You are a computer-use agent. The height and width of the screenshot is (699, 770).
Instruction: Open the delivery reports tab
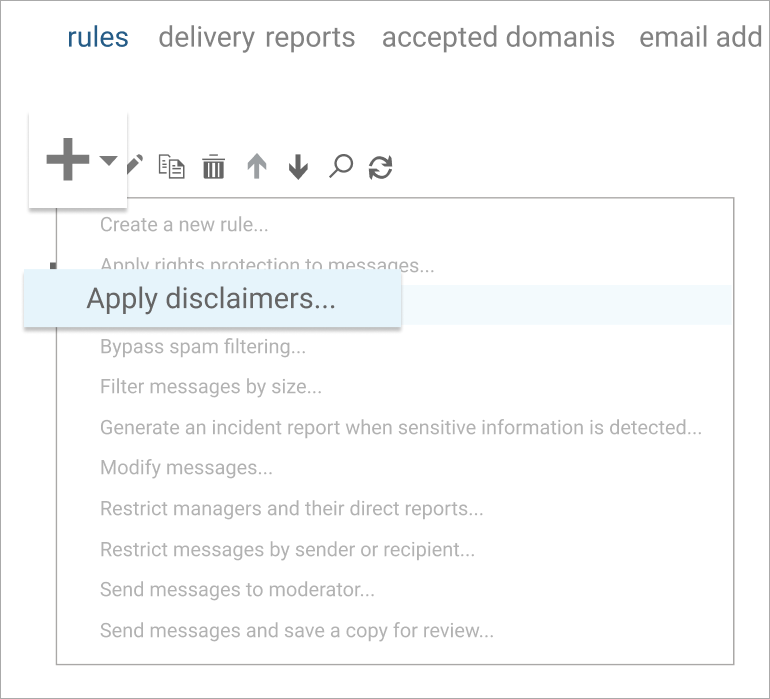(x=257, y=38)
